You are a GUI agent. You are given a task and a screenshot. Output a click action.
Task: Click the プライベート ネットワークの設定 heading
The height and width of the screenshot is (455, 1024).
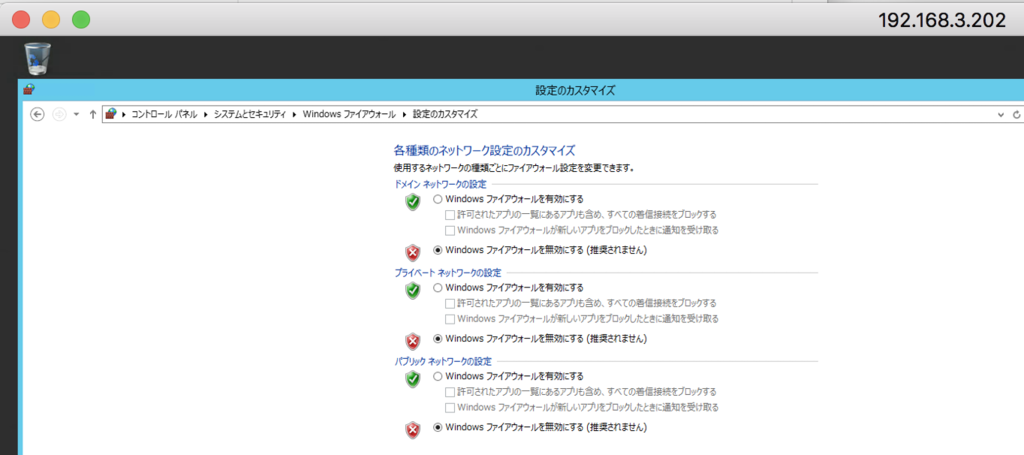pos(448,272)
